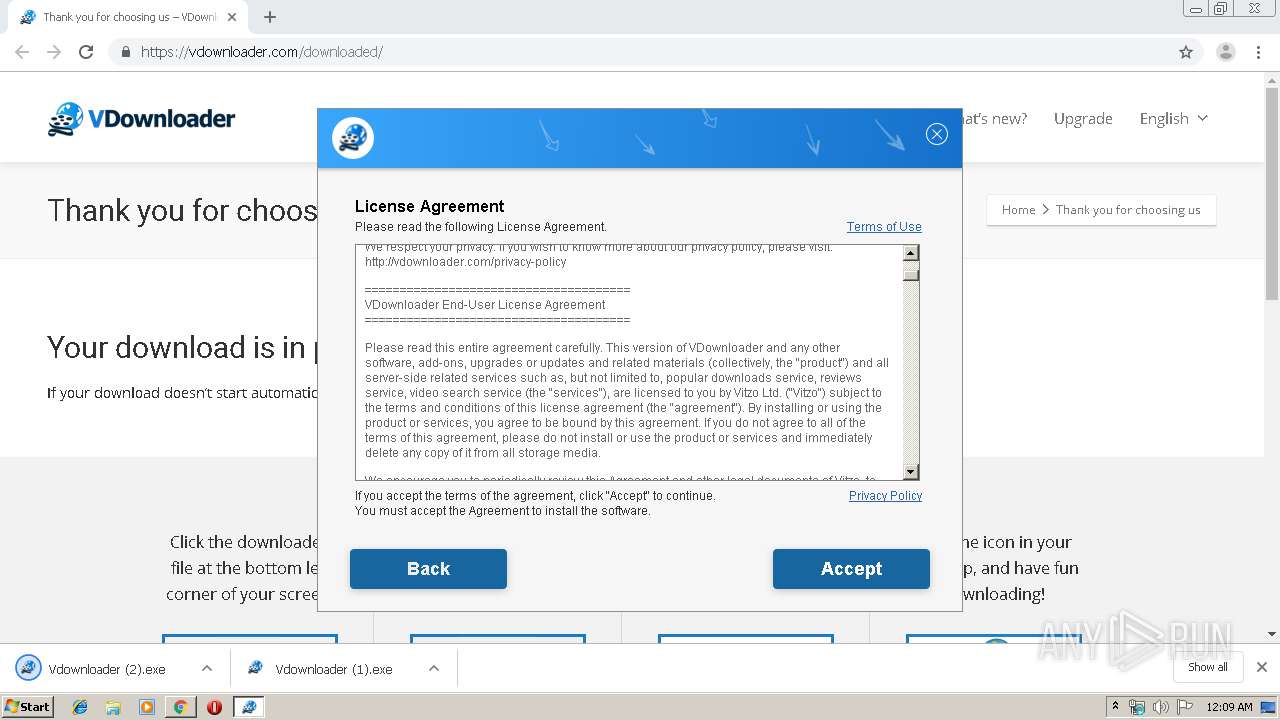Open the Chrome profile avatar
This screenshot has height=720, width=1280.
click(x=1225, y=52)
